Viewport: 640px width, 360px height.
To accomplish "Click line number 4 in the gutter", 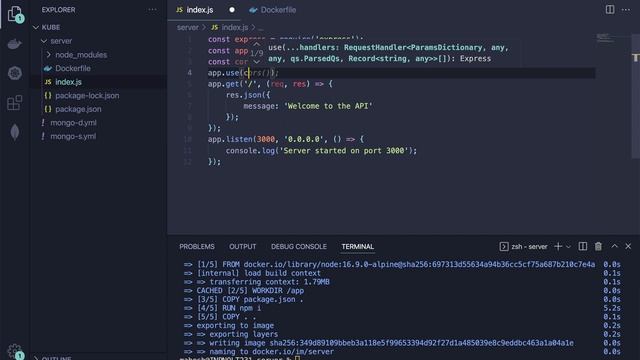I will (x=189, y=73).
